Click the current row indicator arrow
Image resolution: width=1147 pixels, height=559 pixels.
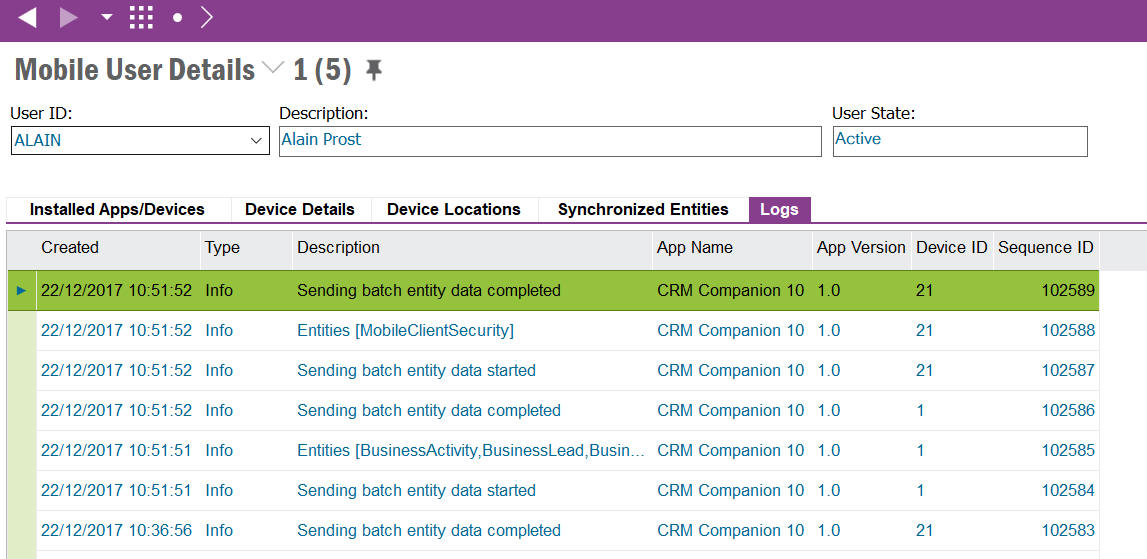(x=22, y=290)
